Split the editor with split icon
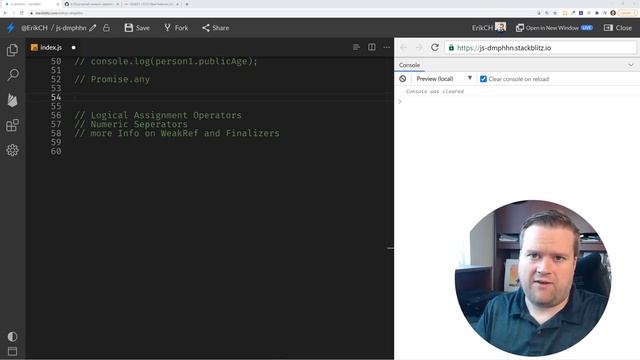Image resolution: width=640 pixels, height=360 pixels. (x=371, y=47)
